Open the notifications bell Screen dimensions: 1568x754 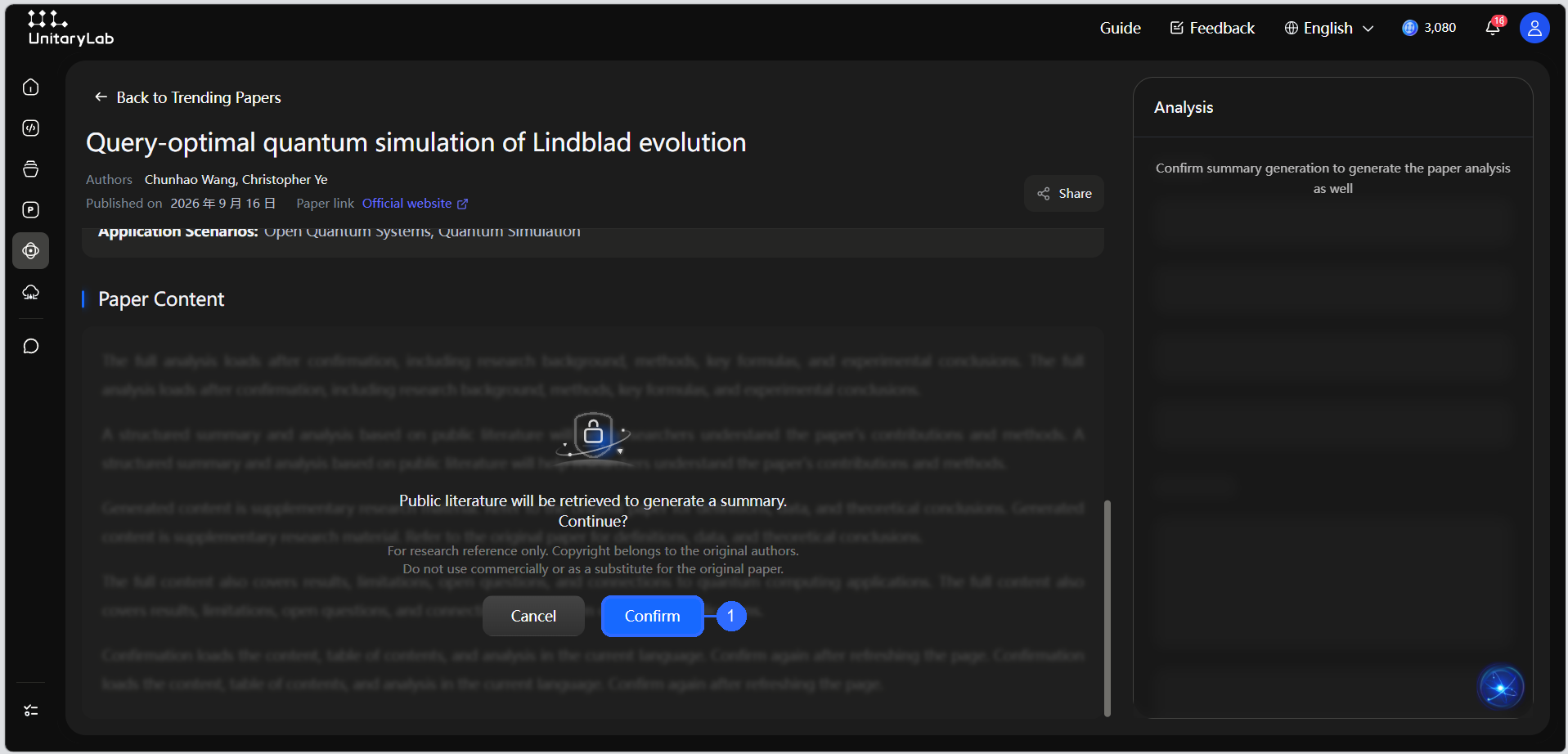click(1494, 27)
